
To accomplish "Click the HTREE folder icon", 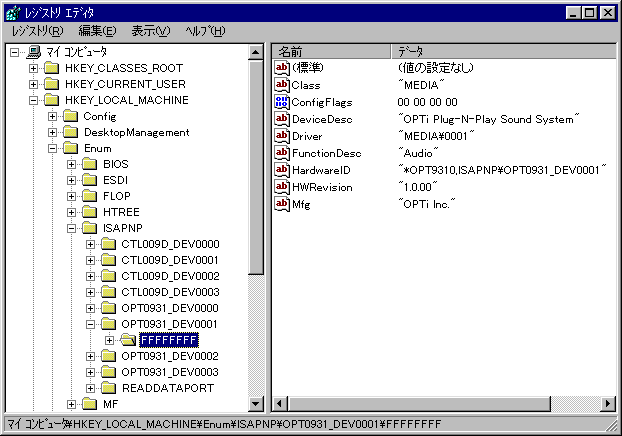I will [90, 212].
